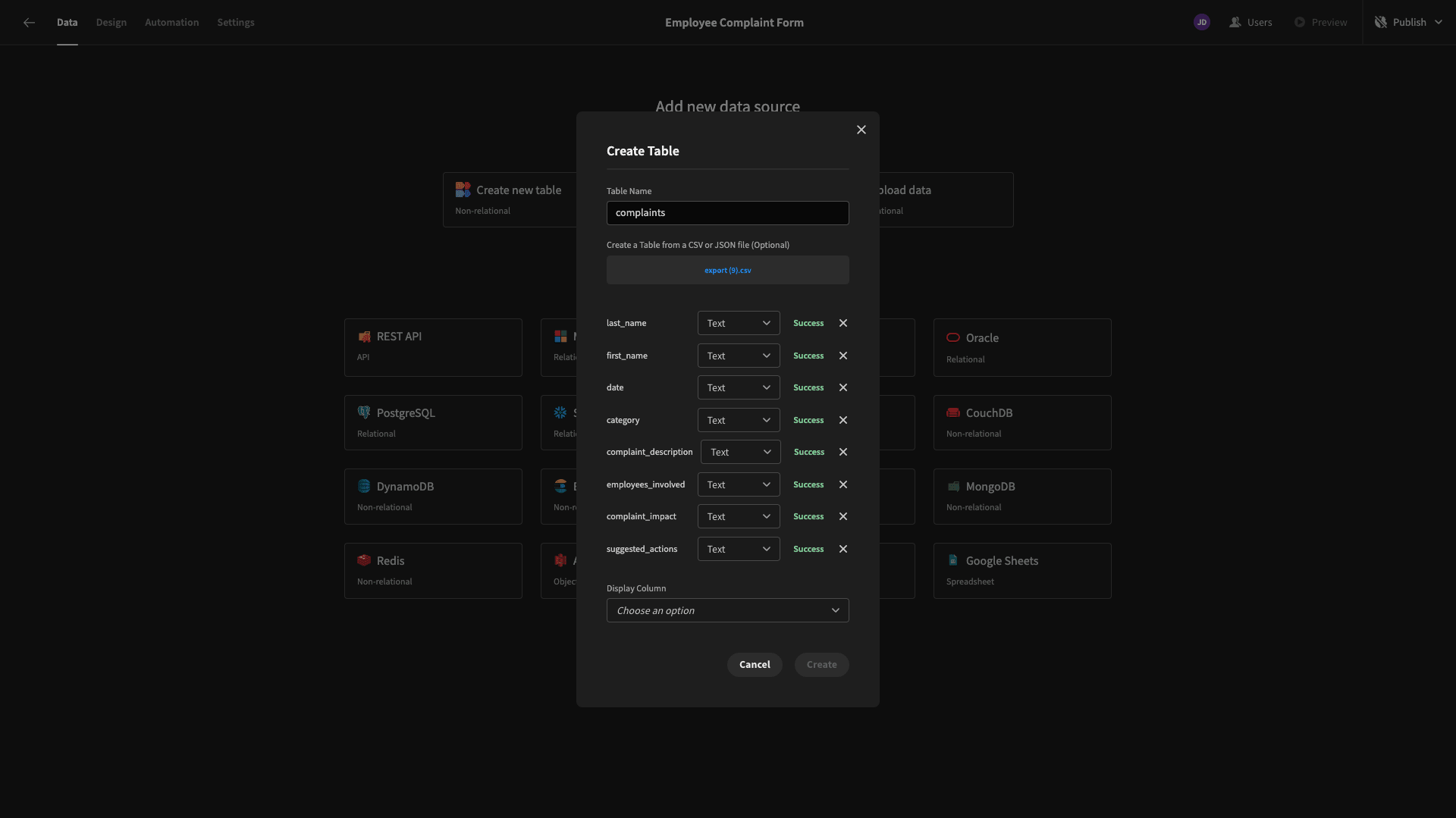This screenshot has height=818, width=1456.
Task: Expand the Publish menu chevron
Action: coord(1439,23)
